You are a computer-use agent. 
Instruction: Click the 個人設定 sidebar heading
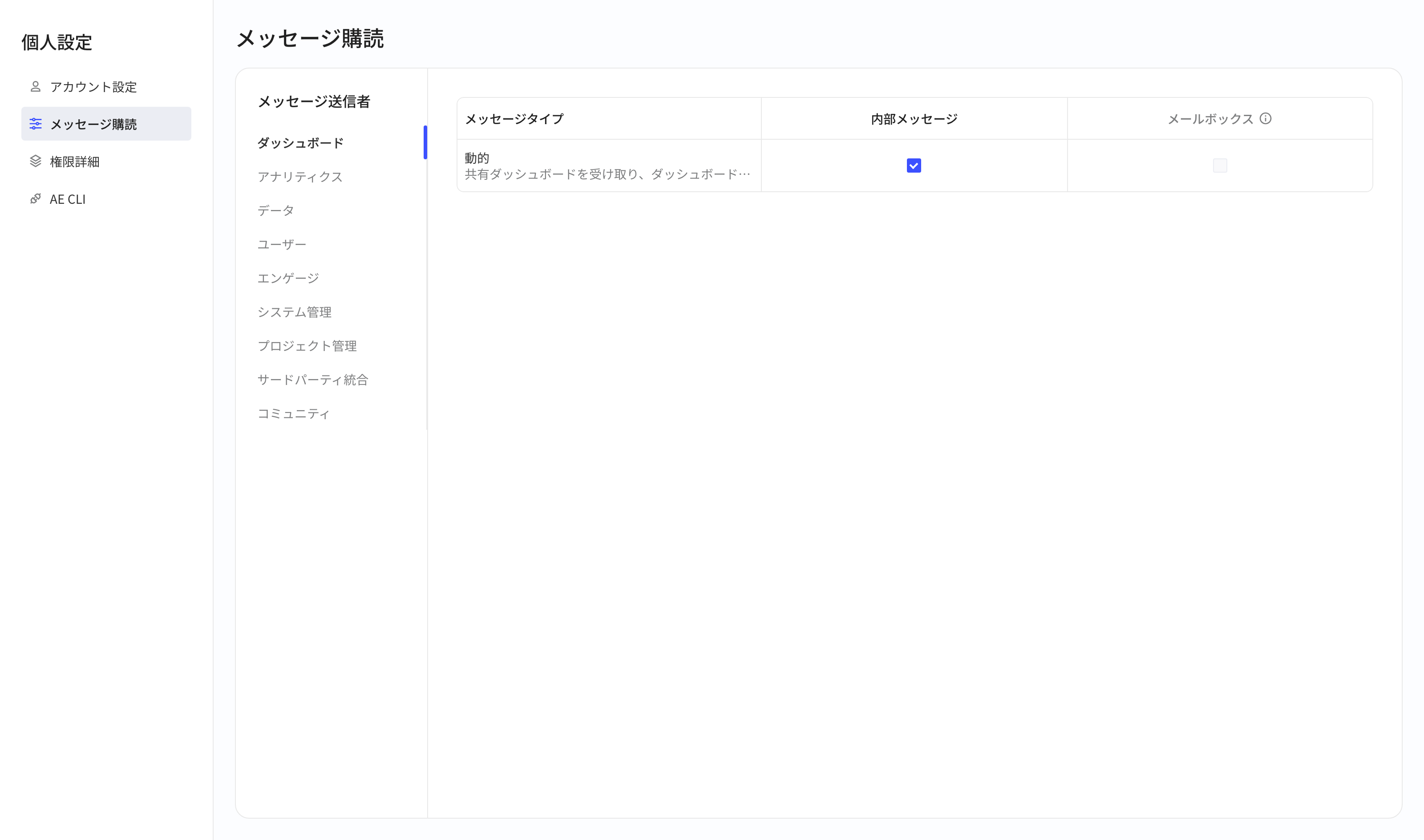tap(57, 42)
